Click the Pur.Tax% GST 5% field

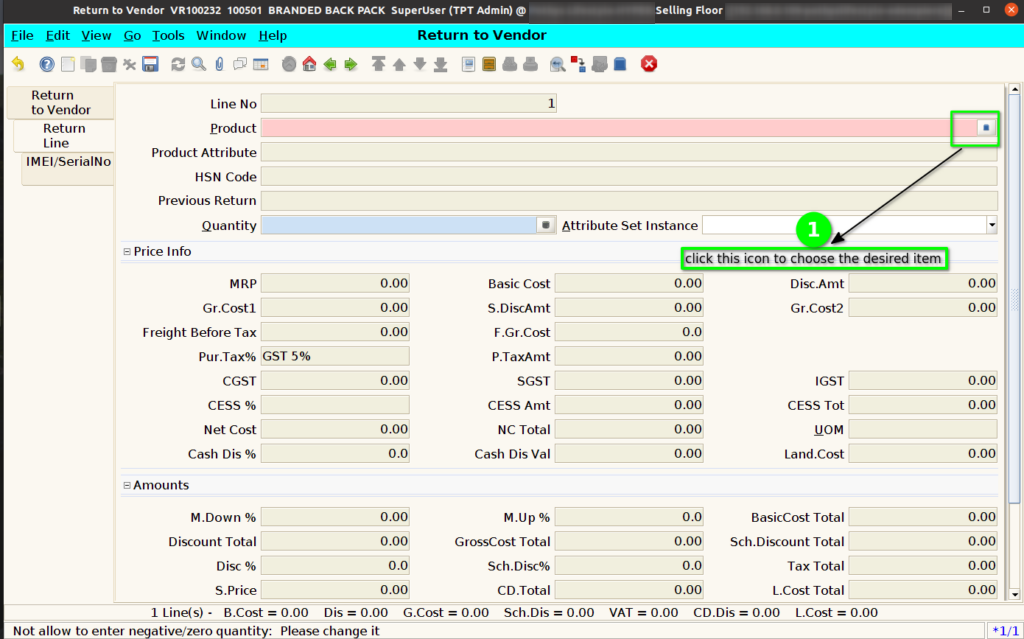335,356
